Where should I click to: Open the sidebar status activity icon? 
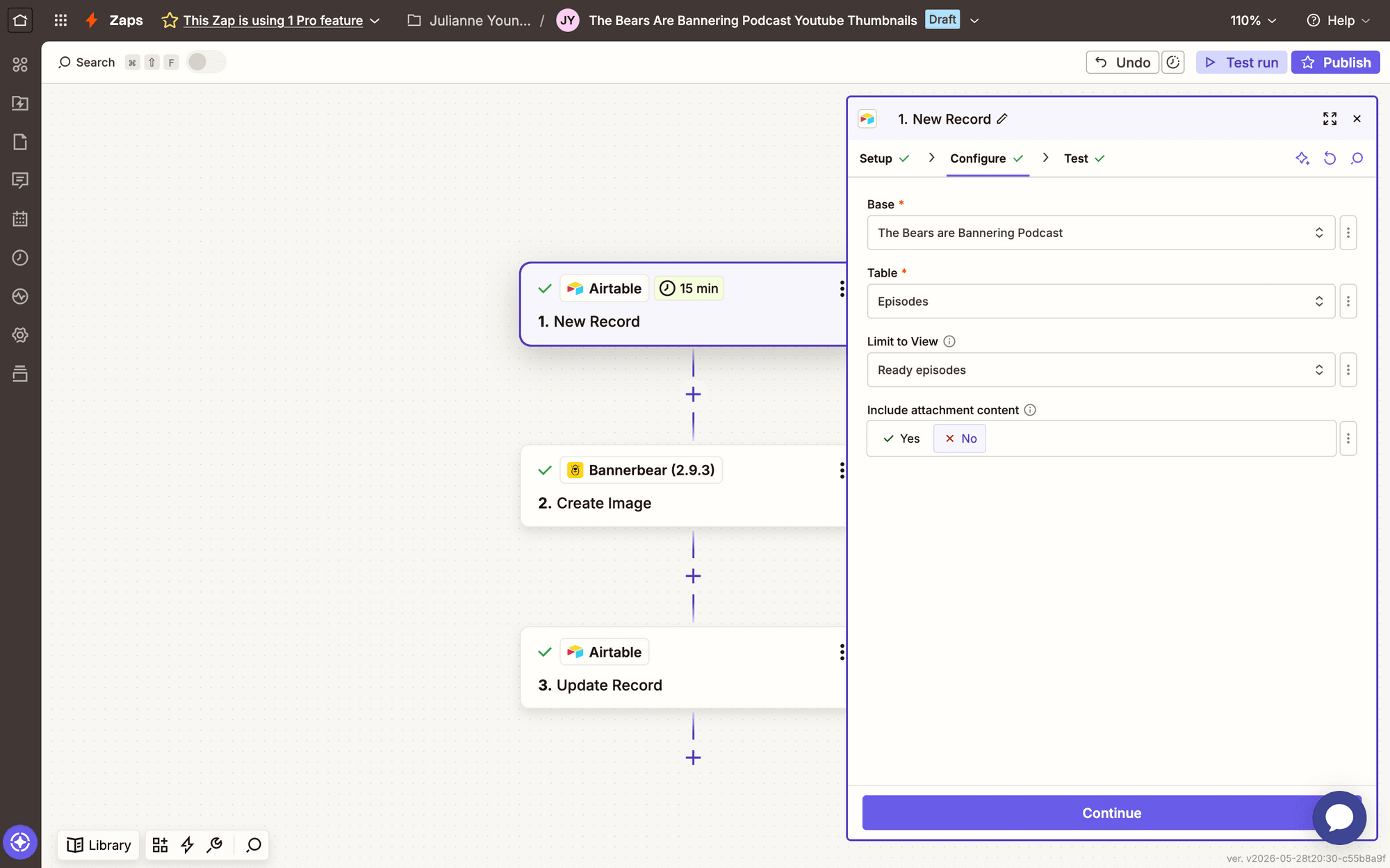pos(20,296)
